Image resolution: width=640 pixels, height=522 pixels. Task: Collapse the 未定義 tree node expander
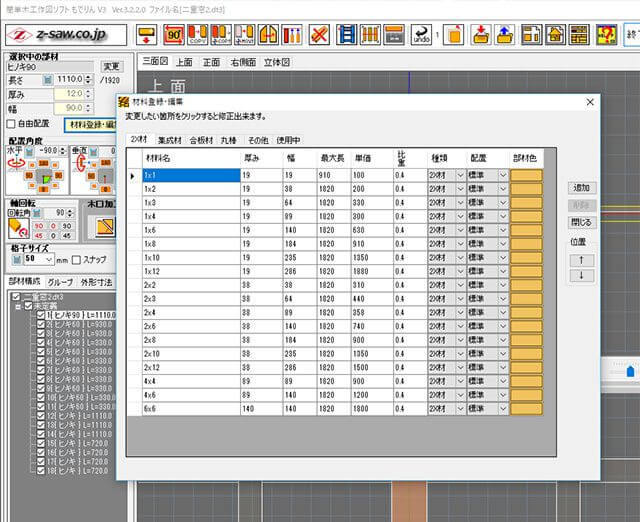point(18,306)
